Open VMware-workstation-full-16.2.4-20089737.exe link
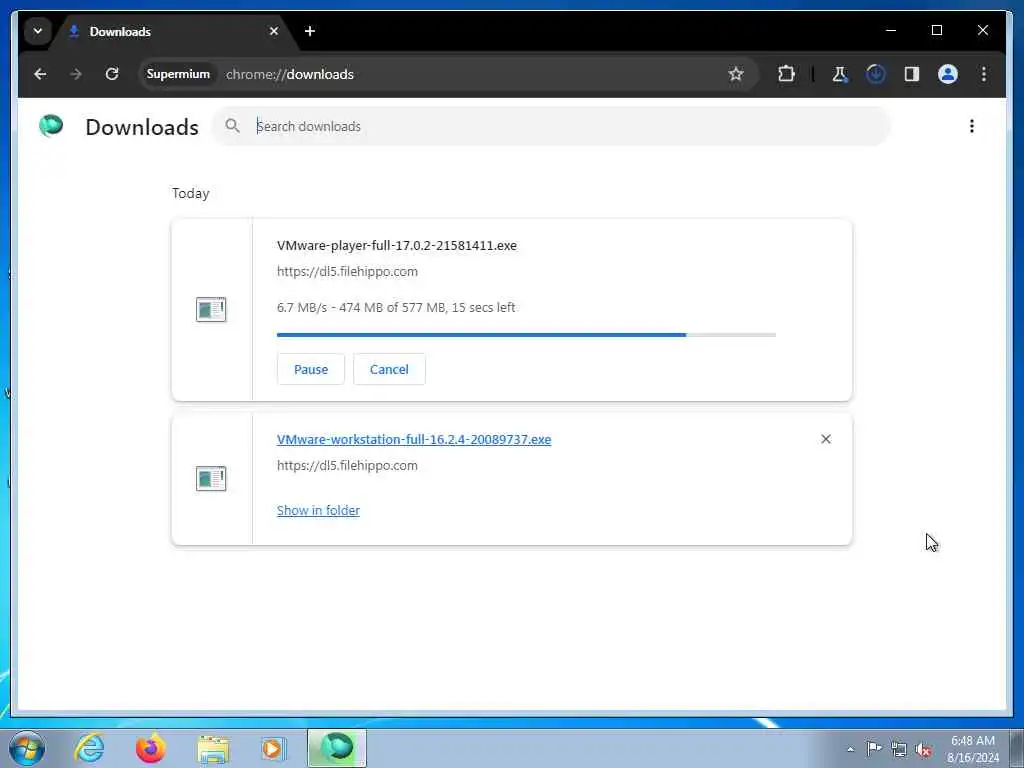The width and height of the screenshot is (1024, 768). click(x=414, y=440)
